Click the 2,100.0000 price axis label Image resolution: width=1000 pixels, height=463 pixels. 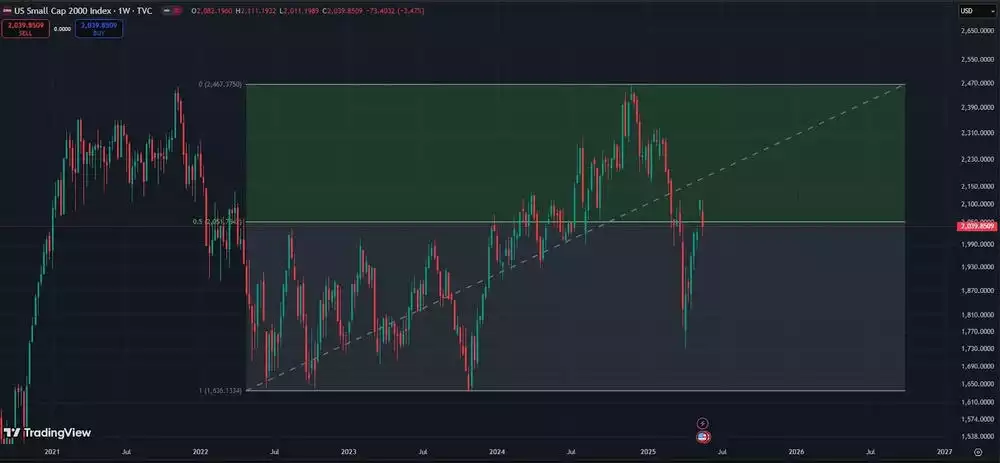[x=976, y=204]
